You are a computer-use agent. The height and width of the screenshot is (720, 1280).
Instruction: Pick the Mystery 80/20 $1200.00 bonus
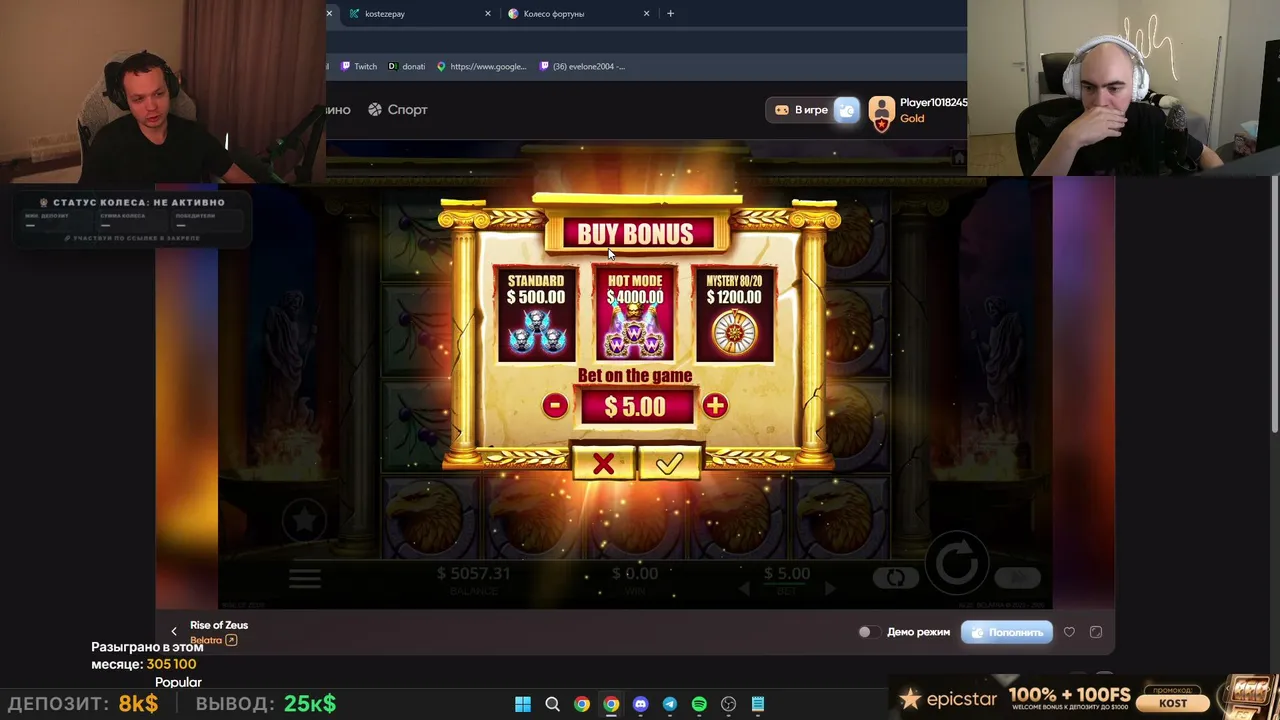pos(734,313)
